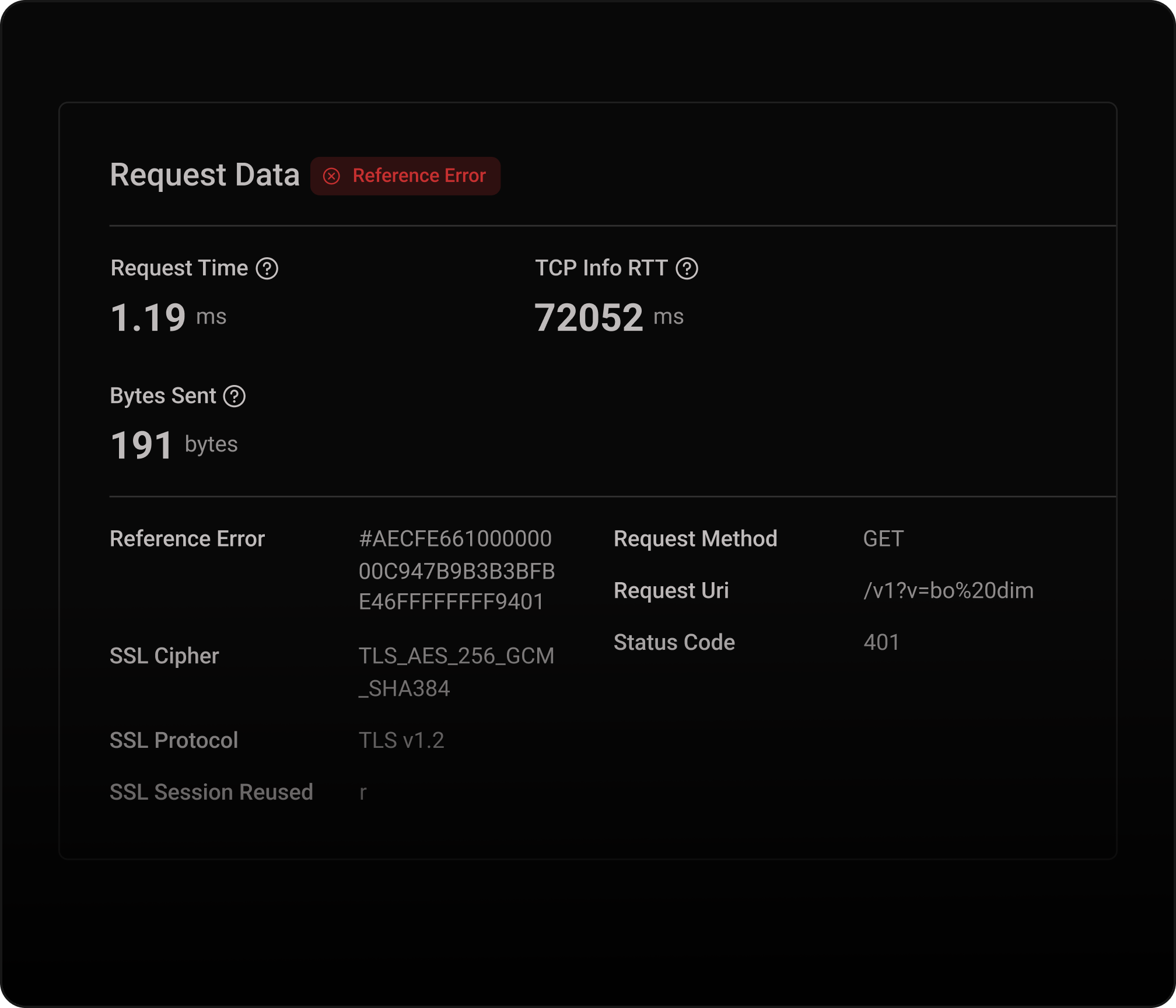Screen dimensions: 1176x1008
Task: Click the /v1?v=bo%20dim request URI
Action: (949, 591)
